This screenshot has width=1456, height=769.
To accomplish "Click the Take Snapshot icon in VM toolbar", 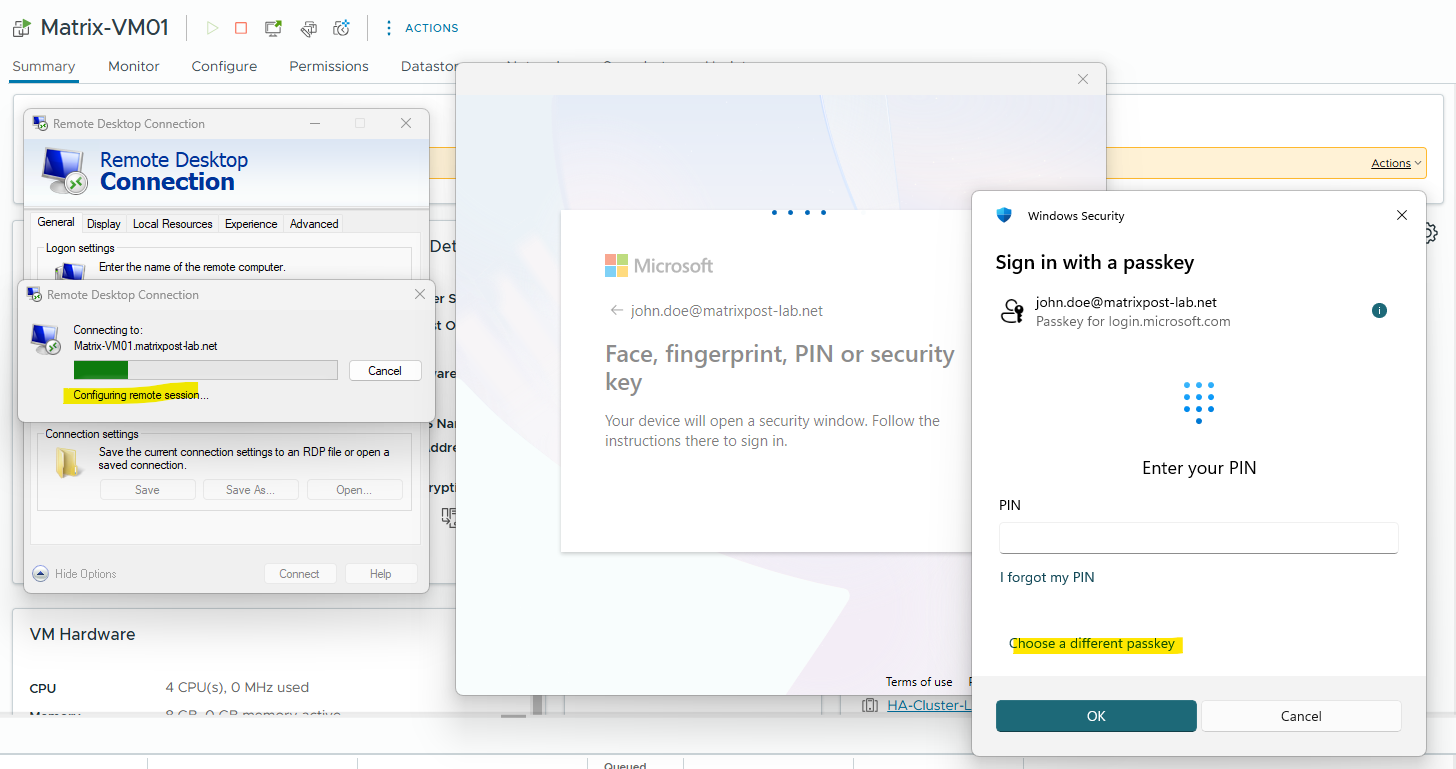I will (341, 28).
